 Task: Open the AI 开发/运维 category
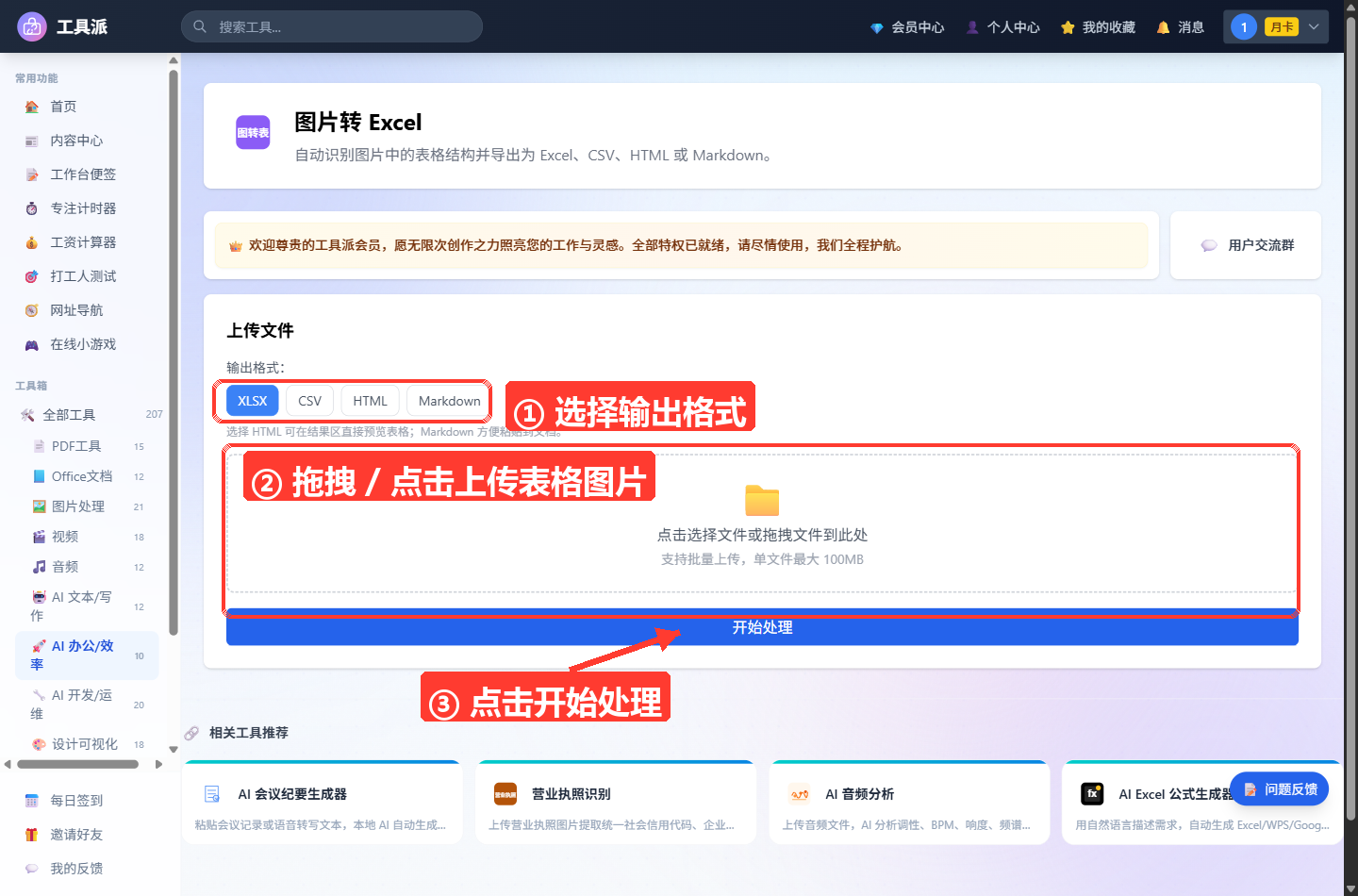pos(87,705)
